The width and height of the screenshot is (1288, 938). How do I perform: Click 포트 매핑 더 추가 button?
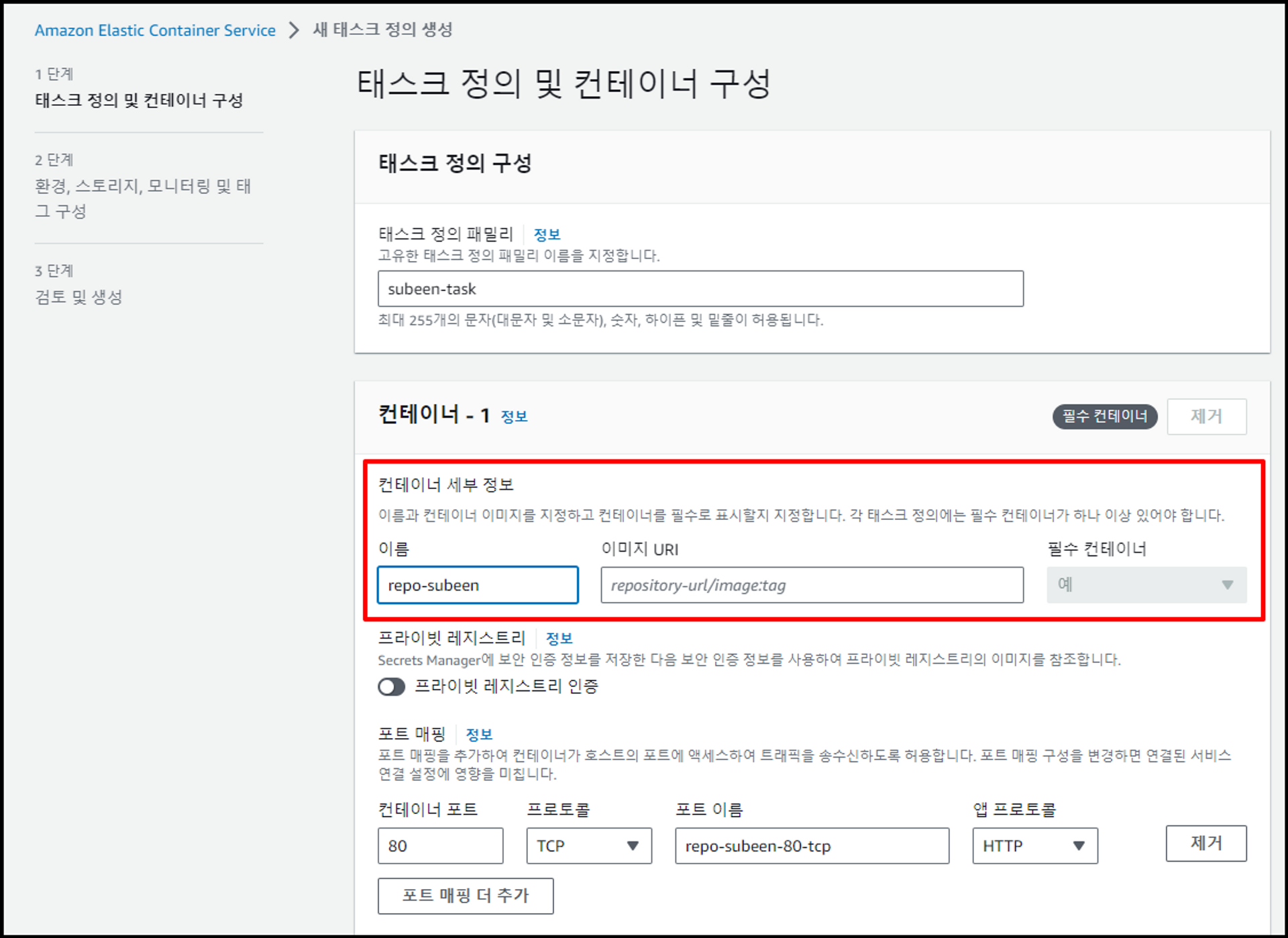click(x=465, y=896)
